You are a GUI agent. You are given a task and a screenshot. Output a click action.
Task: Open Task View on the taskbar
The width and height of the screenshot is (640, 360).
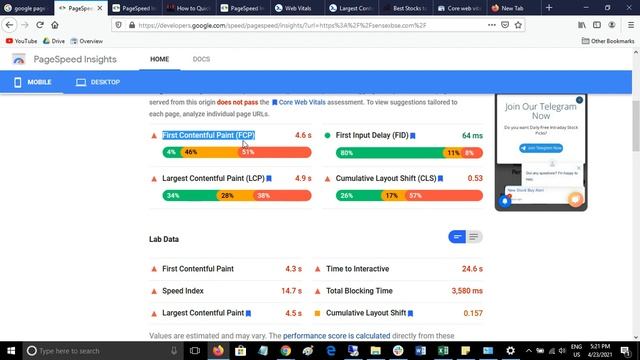click(x=195, y=351)
